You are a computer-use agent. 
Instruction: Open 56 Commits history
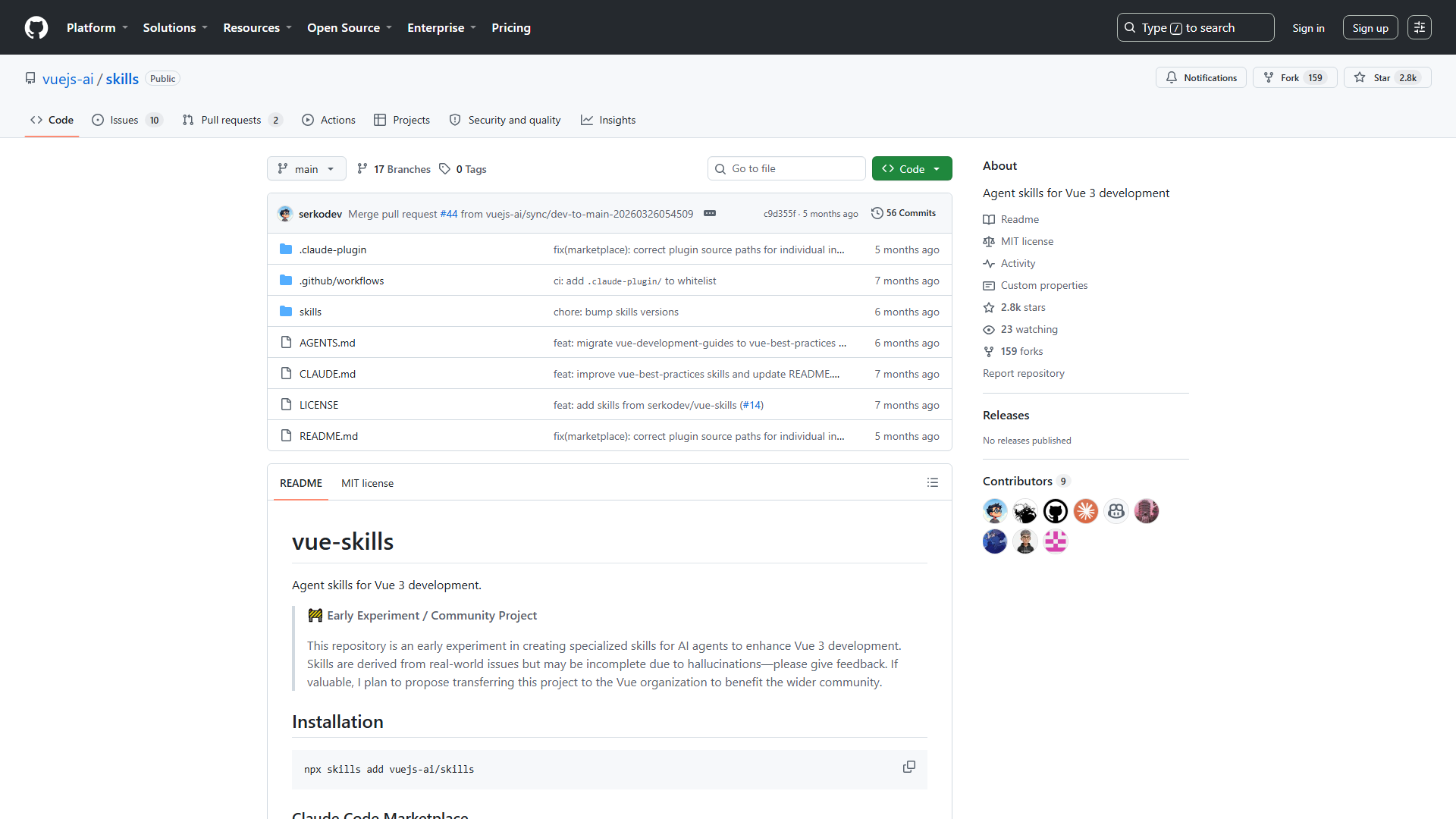tap(903, 213)
